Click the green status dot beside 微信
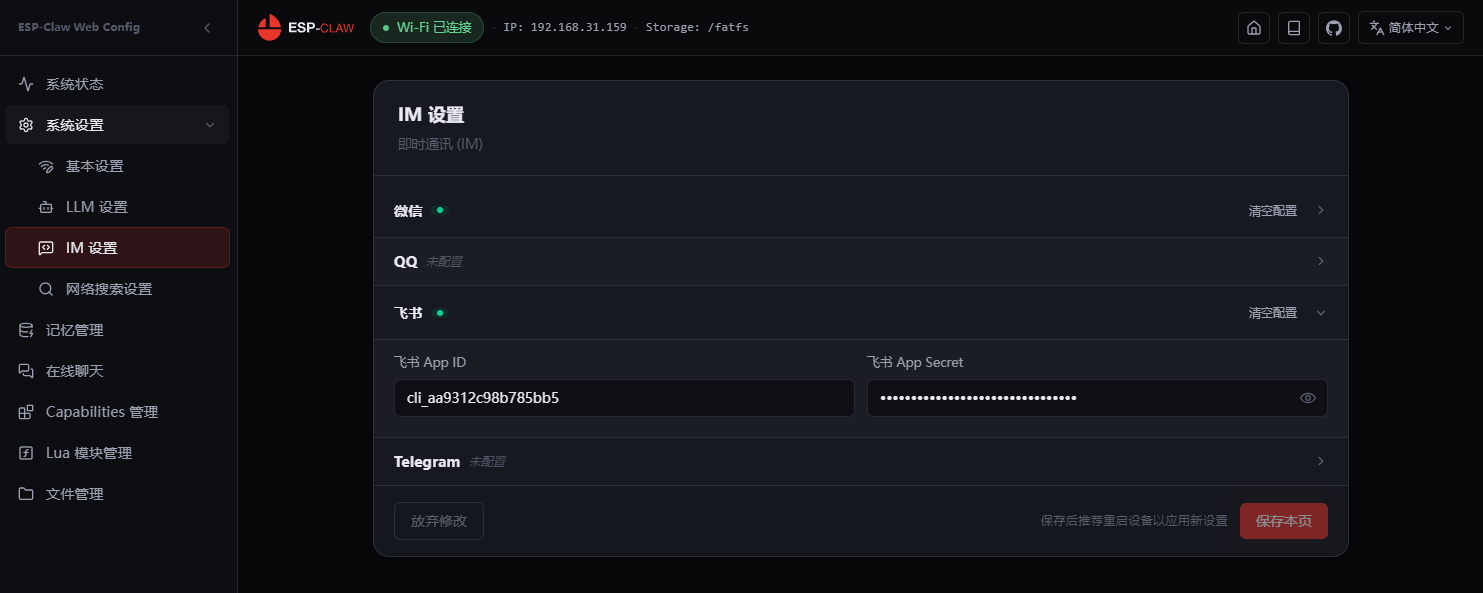1483x593 pixels. 439,210
